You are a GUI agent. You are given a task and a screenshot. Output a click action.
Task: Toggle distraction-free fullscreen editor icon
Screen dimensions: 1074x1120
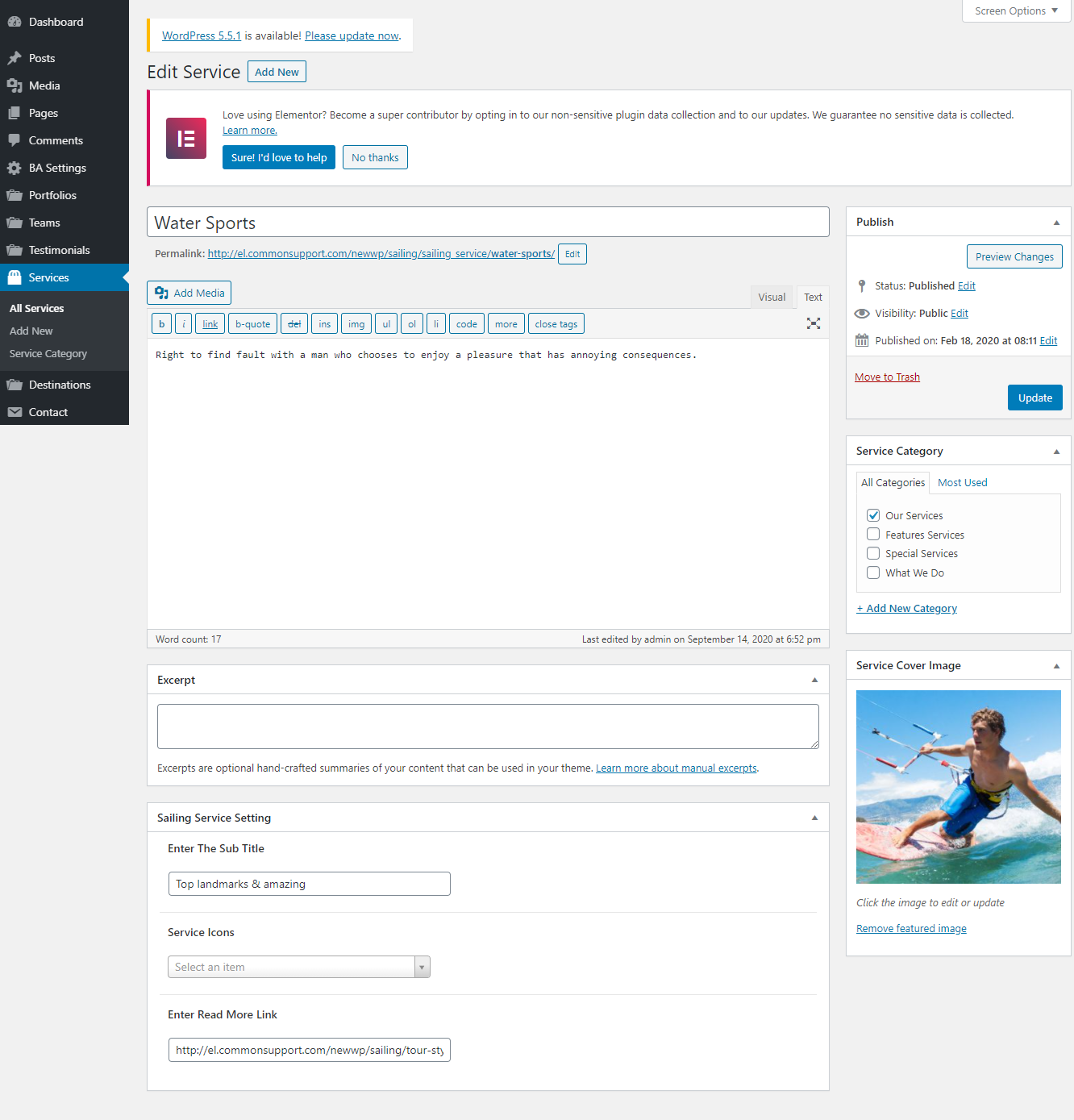[x=813, y=323]
